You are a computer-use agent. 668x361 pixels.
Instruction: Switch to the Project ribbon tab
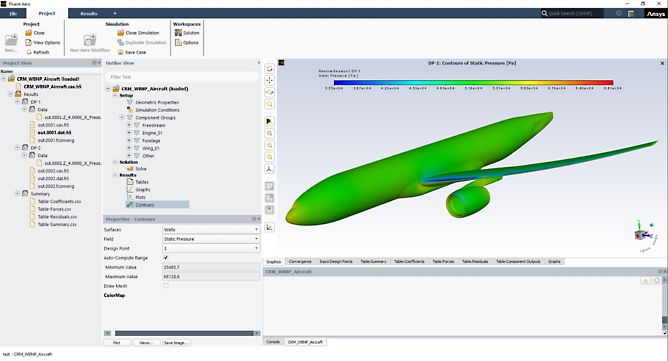(x=47, y=14)
